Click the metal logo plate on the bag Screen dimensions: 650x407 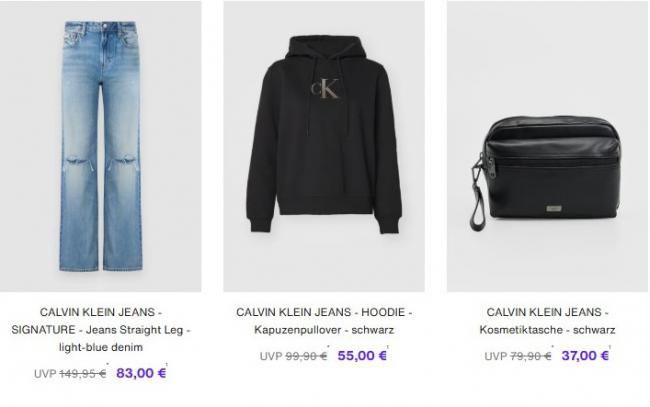click(x=554, y=208)
